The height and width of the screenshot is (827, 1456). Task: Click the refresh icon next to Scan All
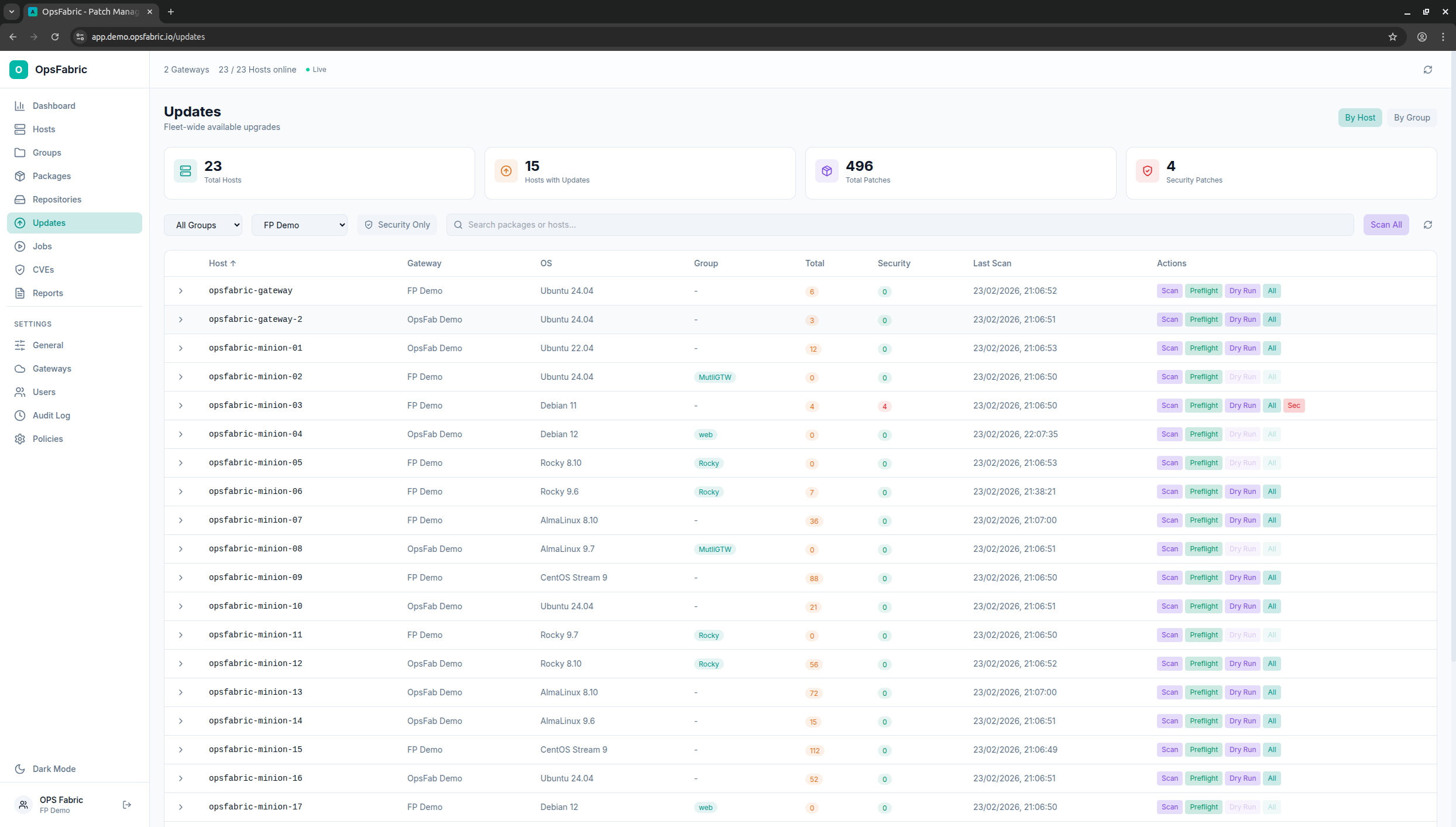click(x=1428, y=225)
